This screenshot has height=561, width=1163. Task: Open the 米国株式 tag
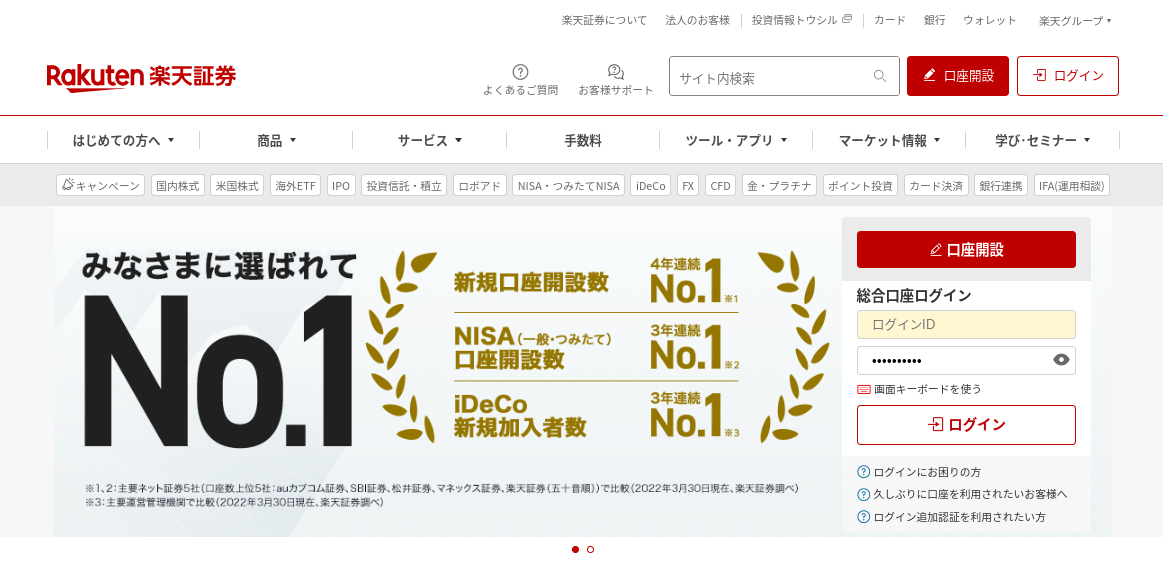pyautogui.click(x=237, y=186)
